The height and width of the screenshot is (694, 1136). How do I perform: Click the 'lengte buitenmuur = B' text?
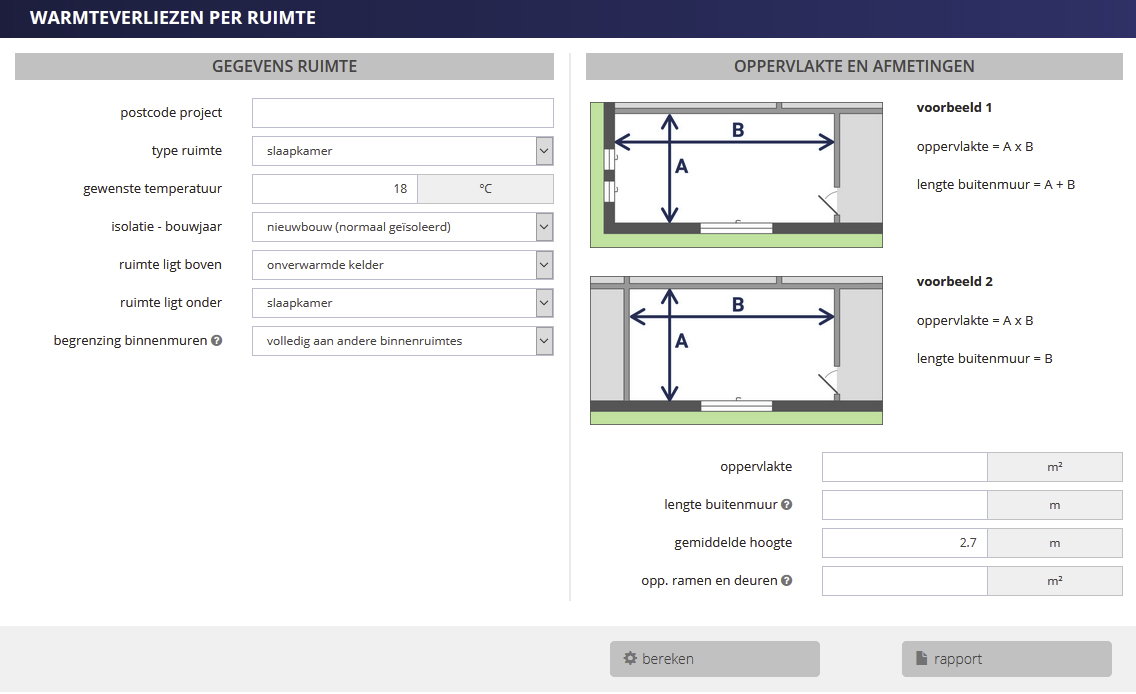(984, 359)
